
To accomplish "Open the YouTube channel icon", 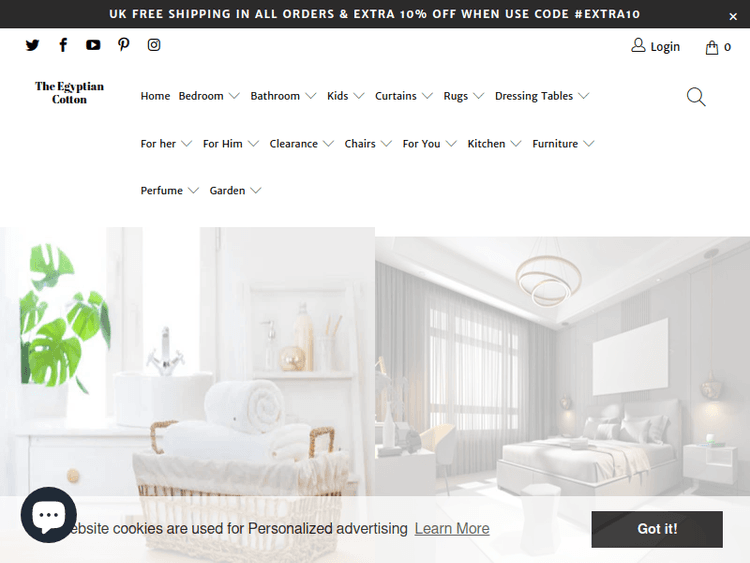I will [x=93, y=45].
